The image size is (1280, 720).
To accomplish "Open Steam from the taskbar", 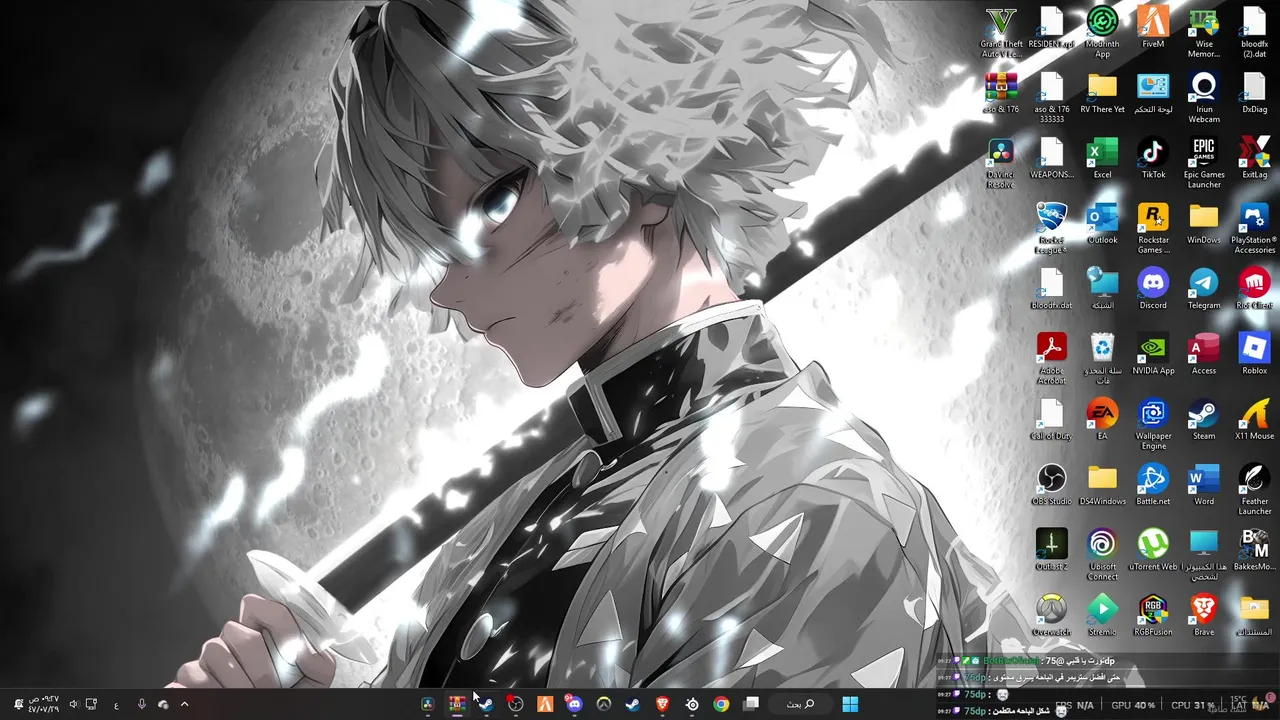I will coord(633,704).
